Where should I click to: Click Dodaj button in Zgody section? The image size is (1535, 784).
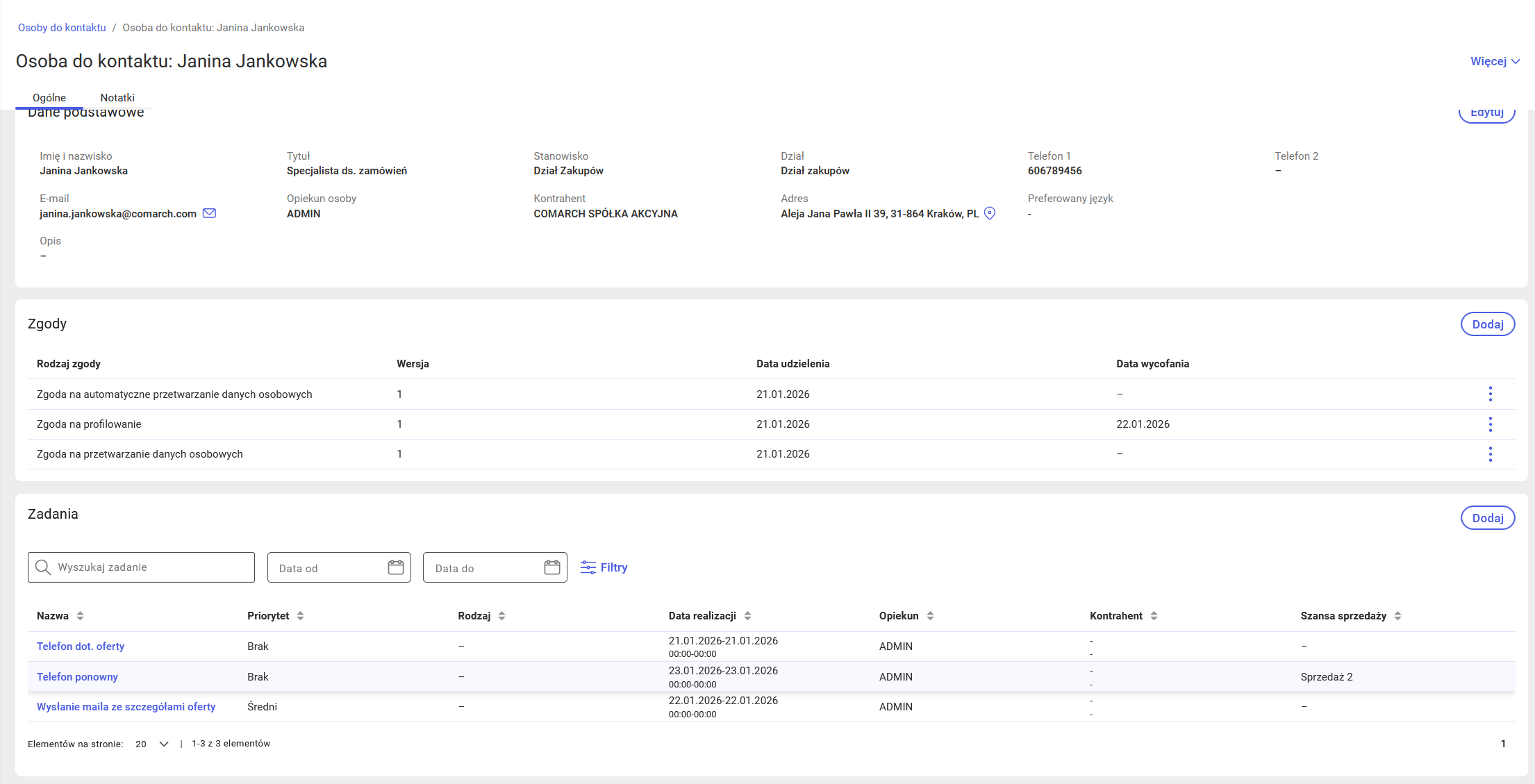pos(1487,324)
